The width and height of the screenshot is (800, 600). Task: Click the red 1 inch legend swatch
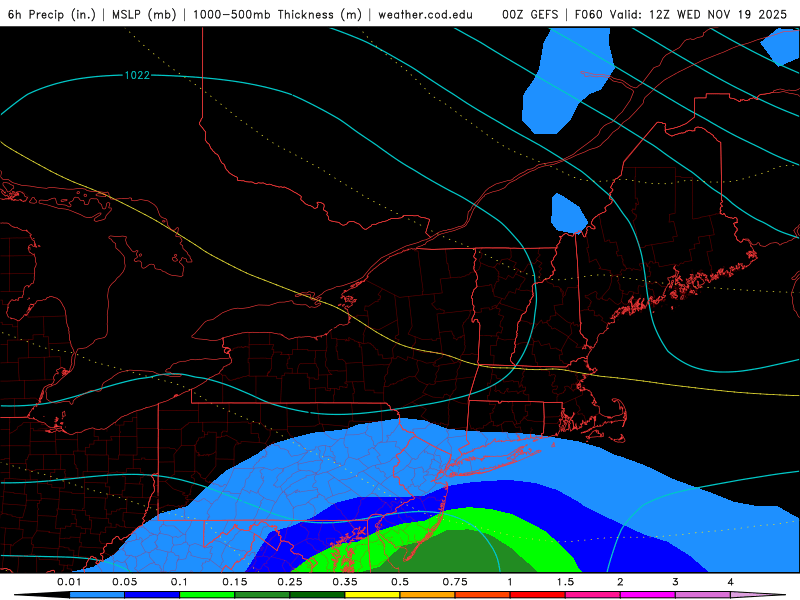click(x=538, y=595)
